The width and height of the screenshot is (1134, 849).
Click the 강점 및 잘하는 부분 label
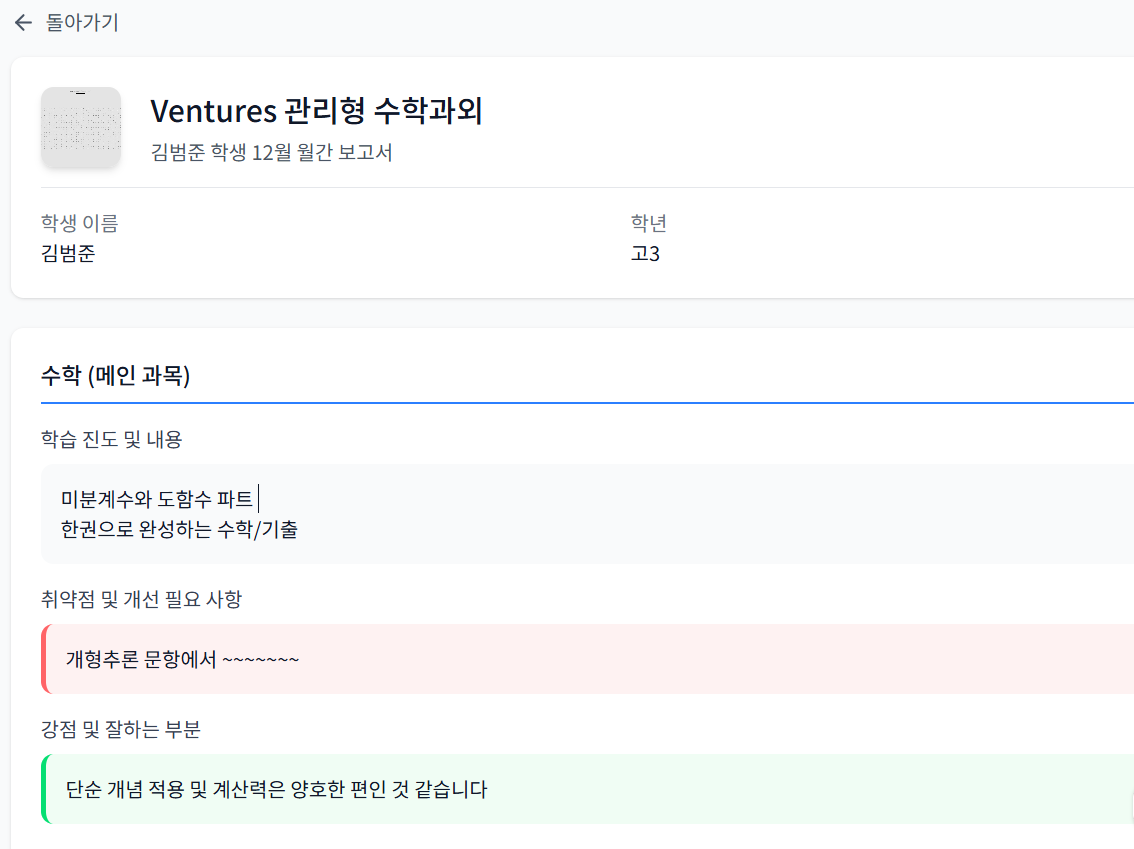coord(121,729)
